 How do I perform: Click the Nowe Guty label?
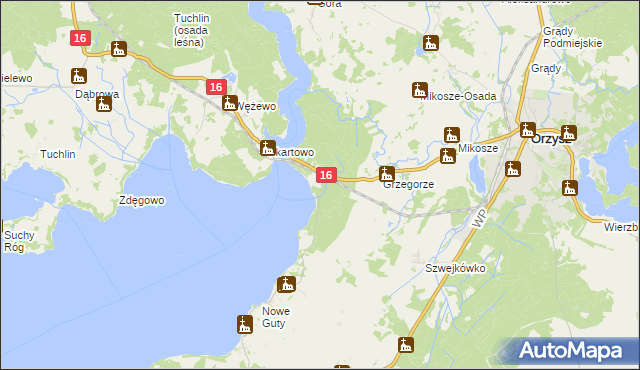tap(276, 317)
